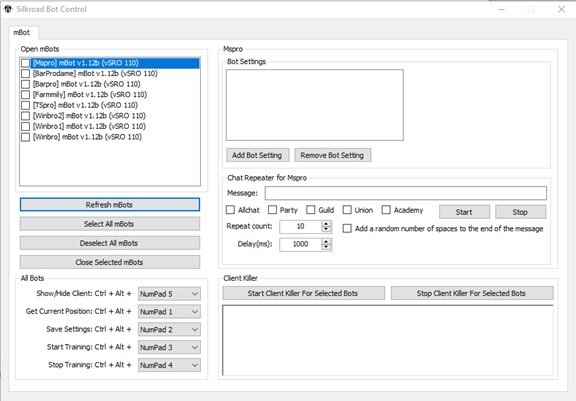
Task: Increase Repeat count with up arrow
Action: 326,224
